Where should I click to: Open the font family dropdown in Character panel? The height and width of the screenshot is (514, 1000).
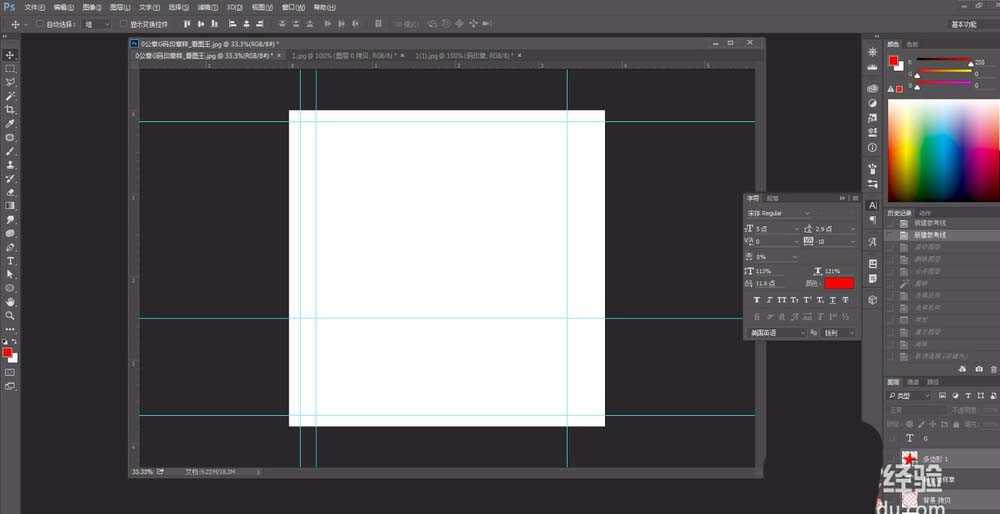click(779, 213)
